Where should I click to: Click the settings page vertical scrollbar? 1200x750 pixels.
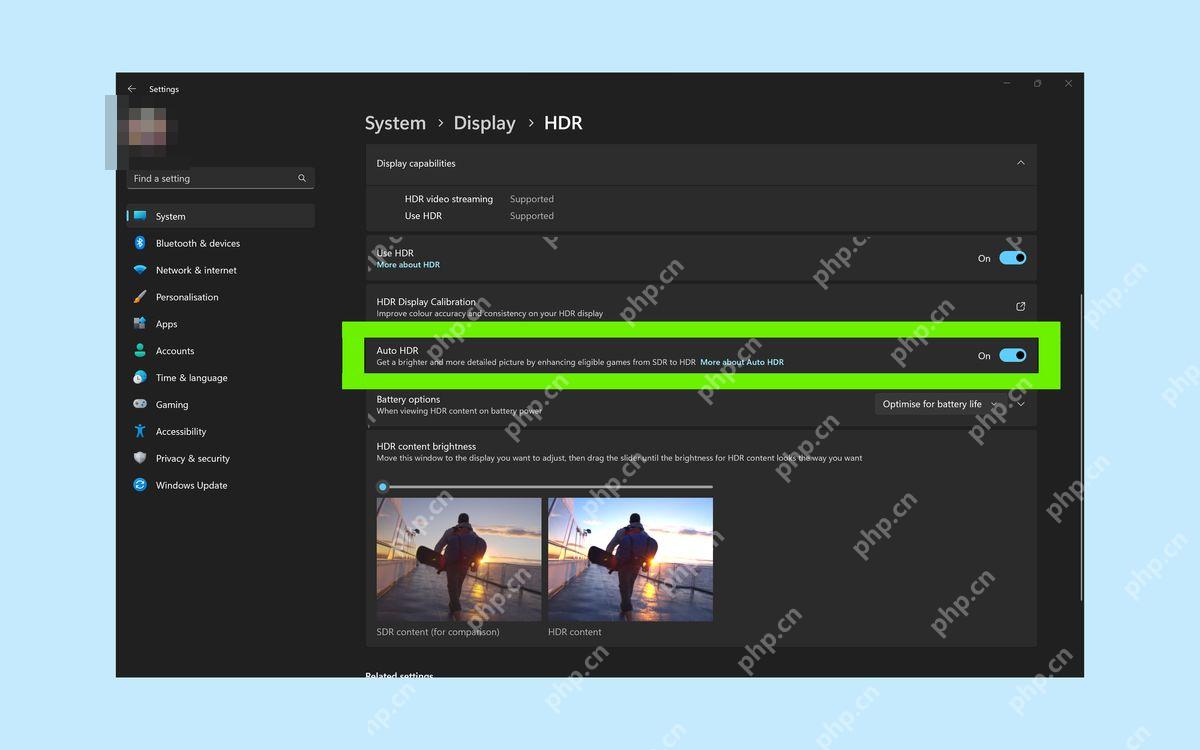(1080, 447)
